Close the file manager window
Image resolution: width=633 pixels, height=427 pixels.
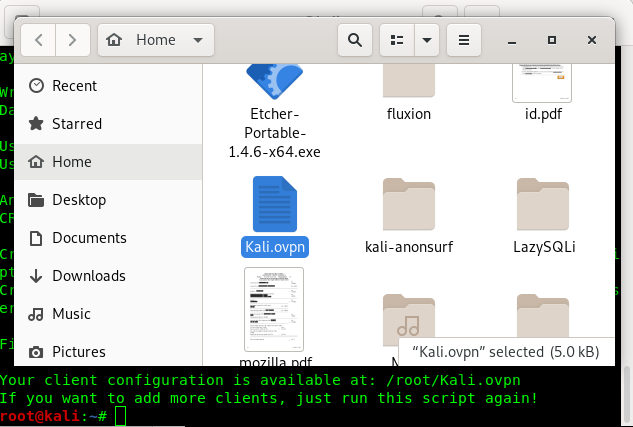592,40
